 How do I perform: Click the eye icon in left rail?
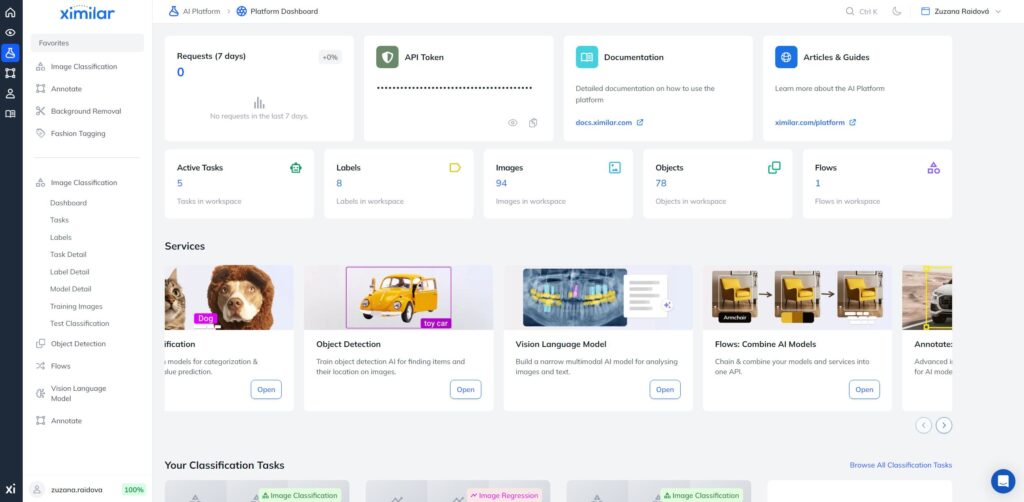click(10, 33)
